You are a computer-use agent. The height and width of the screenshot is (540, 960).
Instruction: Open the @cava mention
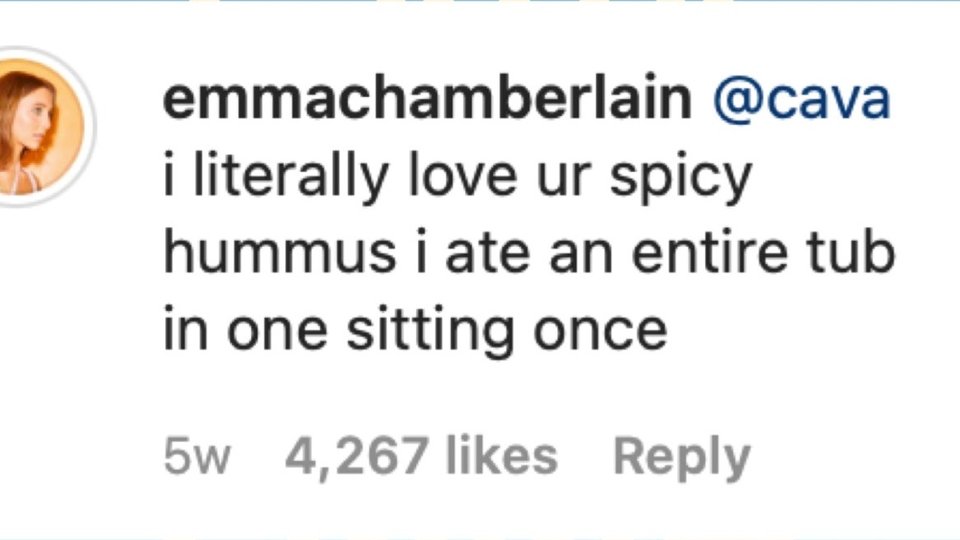tap(800, 101)
